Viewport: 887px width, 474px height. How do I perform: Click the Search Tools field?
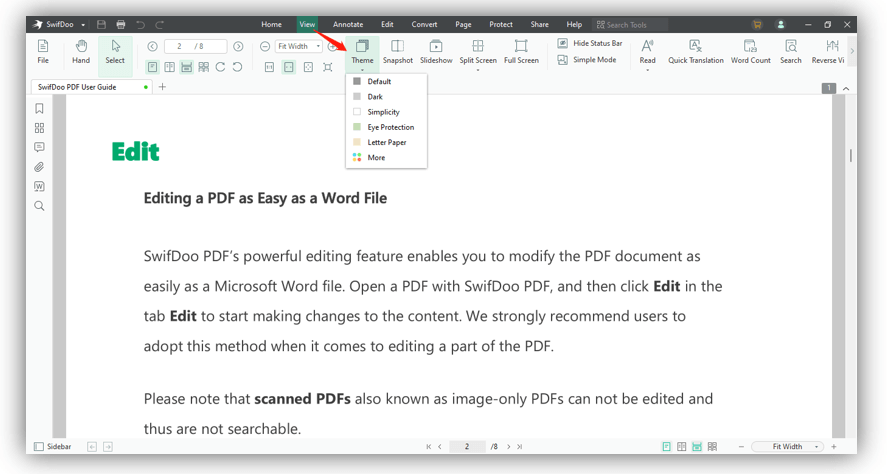tap(630, 25)
